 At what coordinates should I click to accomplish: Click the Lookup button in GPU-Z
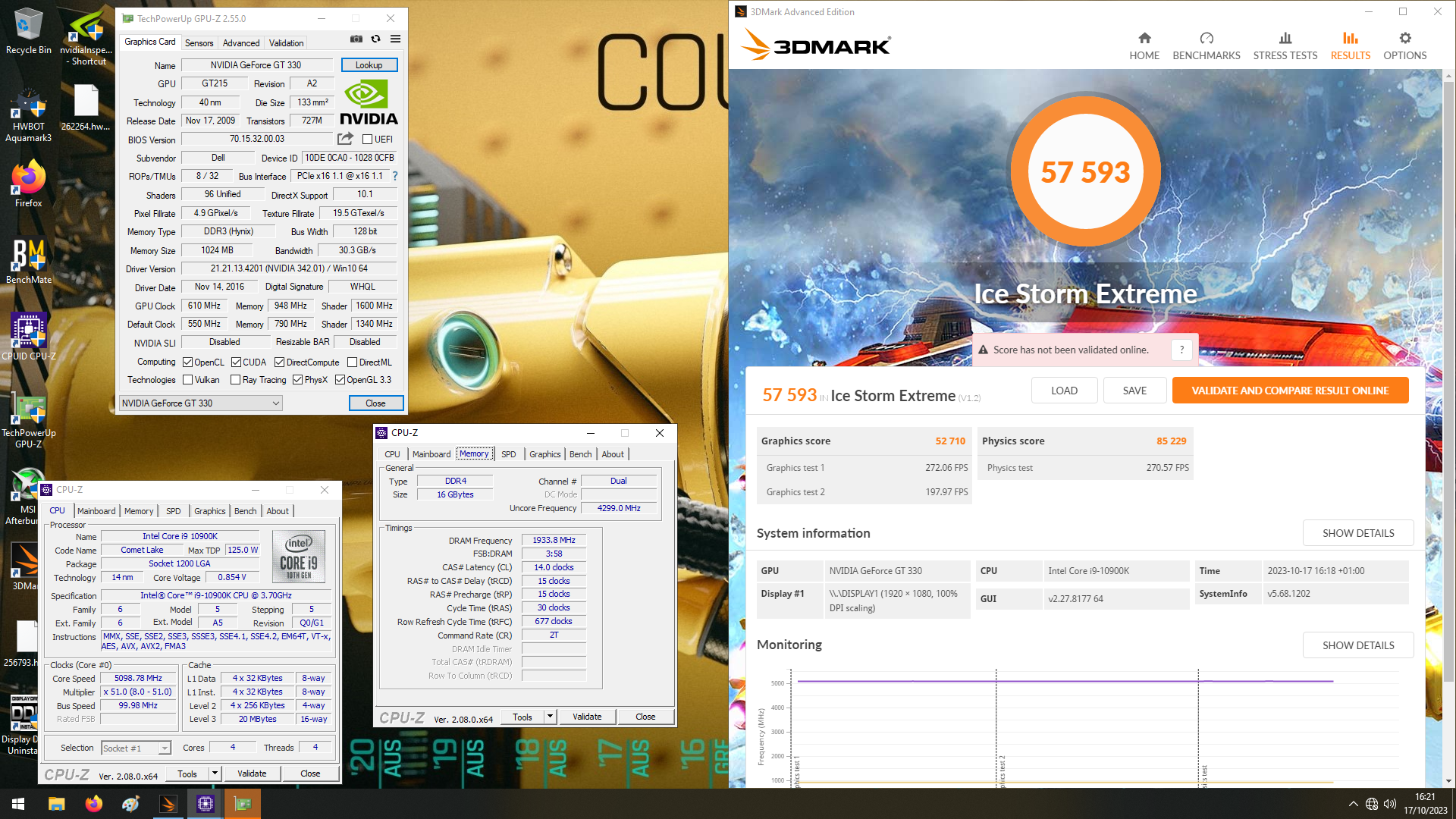[369, 65]
